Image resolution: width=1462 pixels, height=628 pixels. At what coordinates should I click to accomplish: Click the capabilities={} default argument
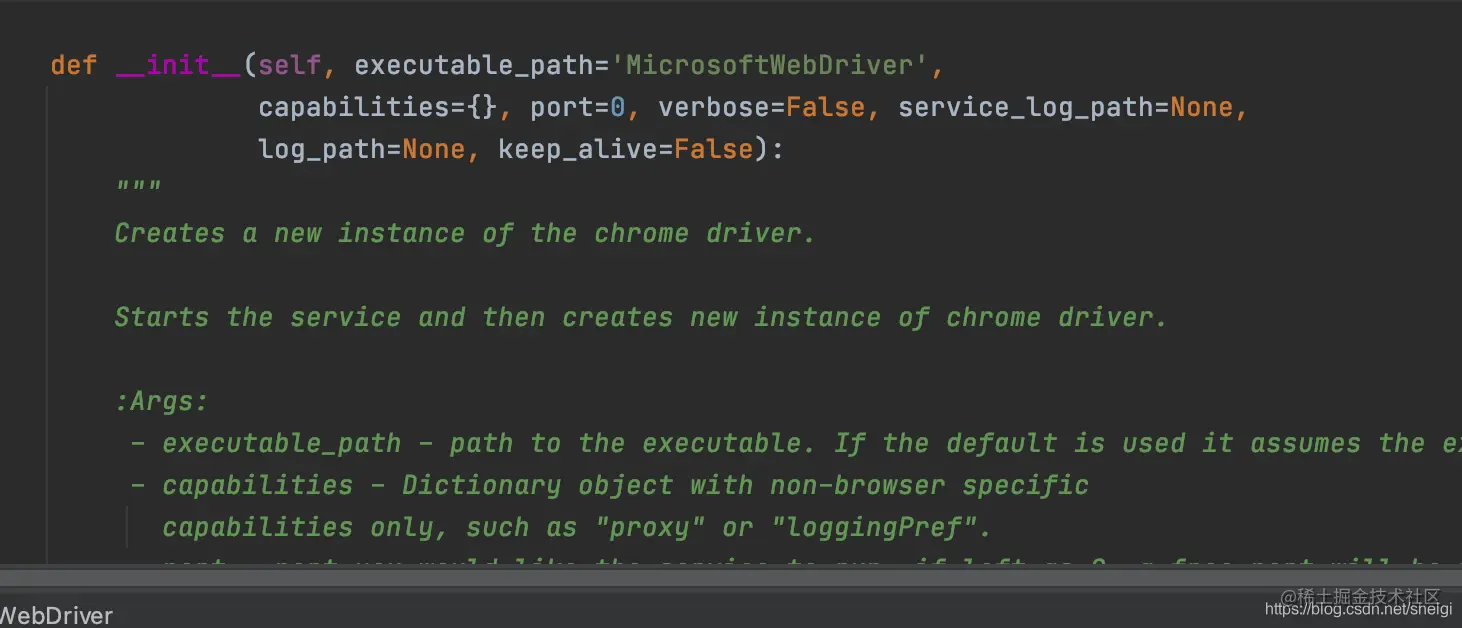point(378,108)
